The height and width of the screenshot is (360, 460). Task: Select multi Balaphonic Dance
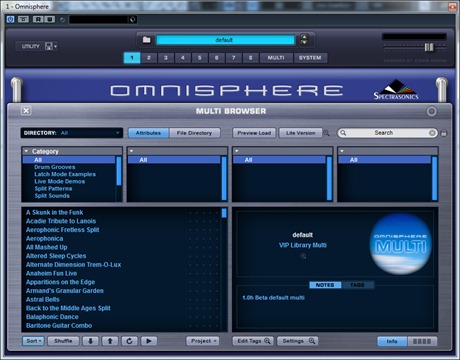click(x=52, y=317)
